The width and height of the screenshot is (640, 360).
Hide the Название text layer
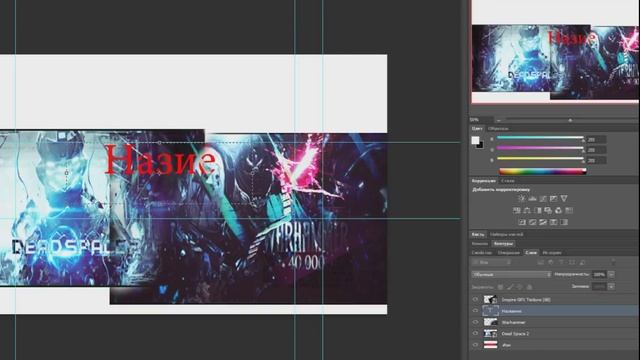click(475, 311)
